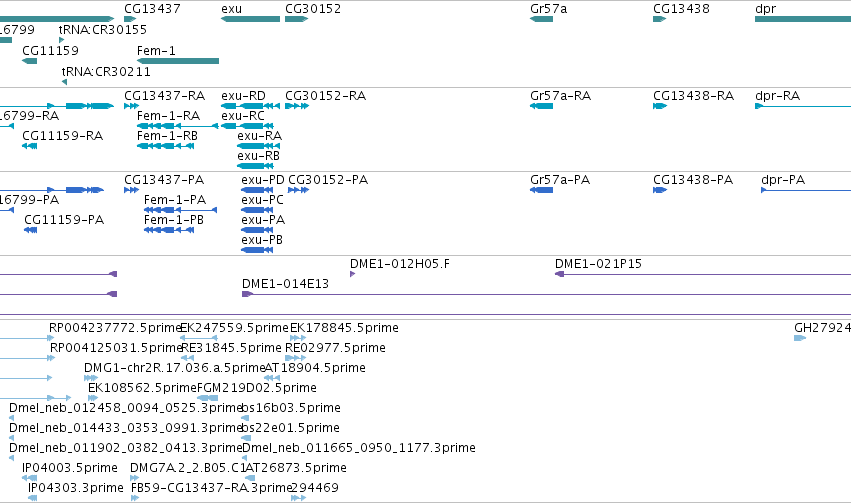Select the dpr-RA transcript label
The image size is (851, 503).
point(778,96)
